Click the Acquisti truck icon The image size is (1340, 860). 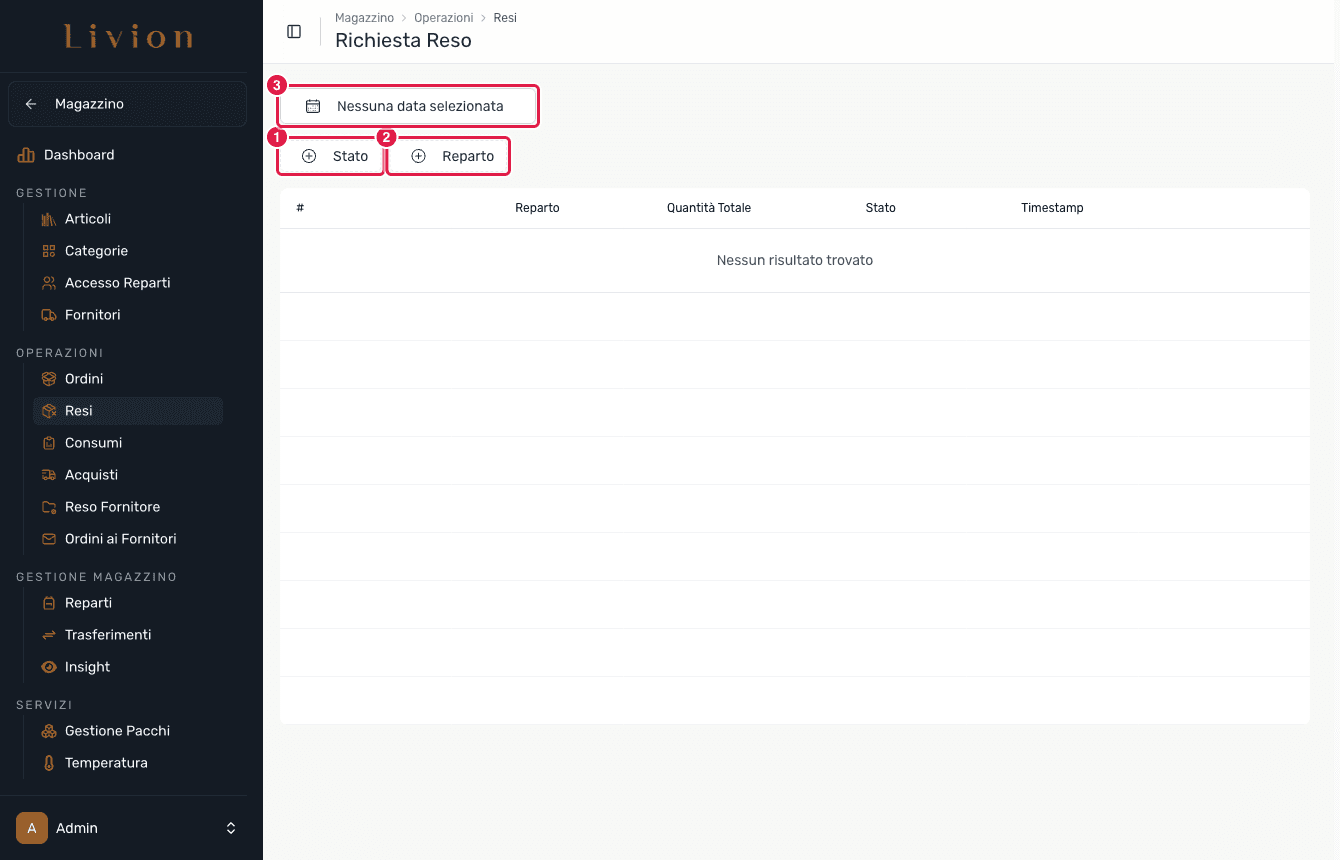[x=48, y=475]
